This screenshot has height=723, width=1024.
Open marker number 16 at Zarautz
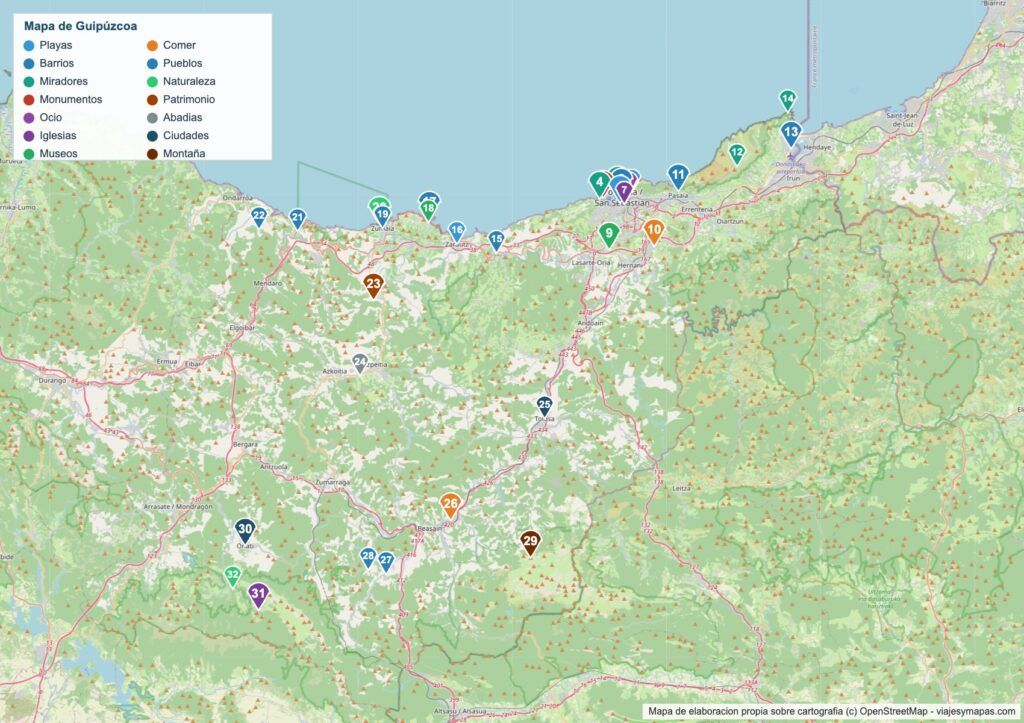[456, 231]
